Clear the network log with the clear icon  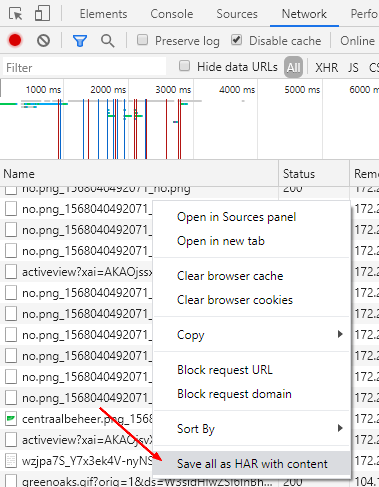pos(43,41)
